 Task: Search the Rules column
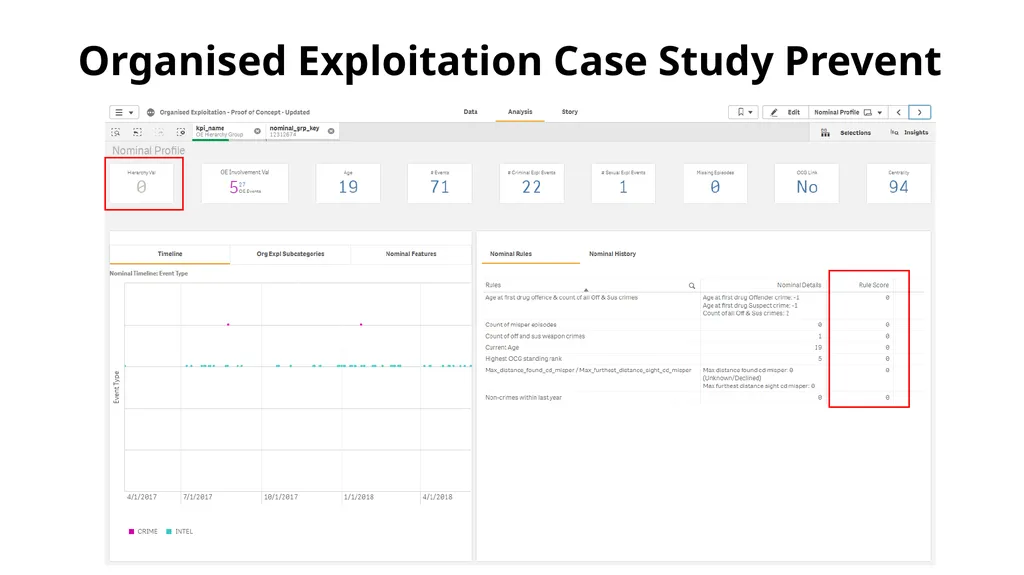(x=692, y=286)
